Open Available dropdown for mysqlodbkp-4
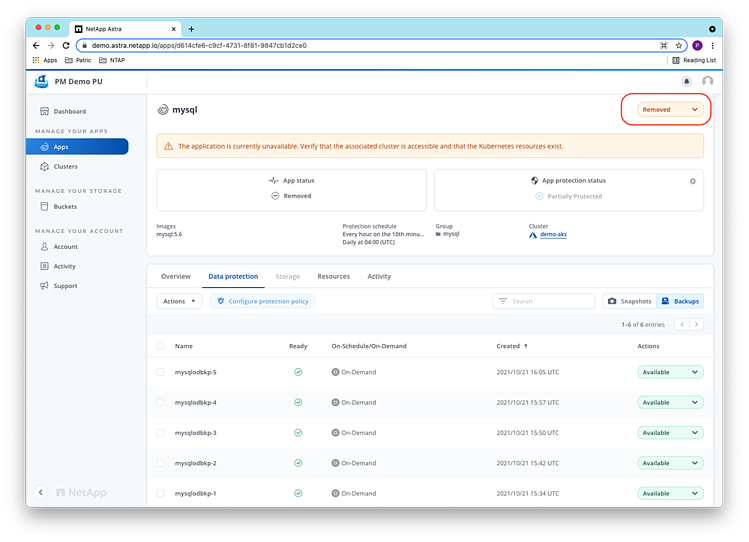This screenshot has width=749, height=542. point(670,402)
